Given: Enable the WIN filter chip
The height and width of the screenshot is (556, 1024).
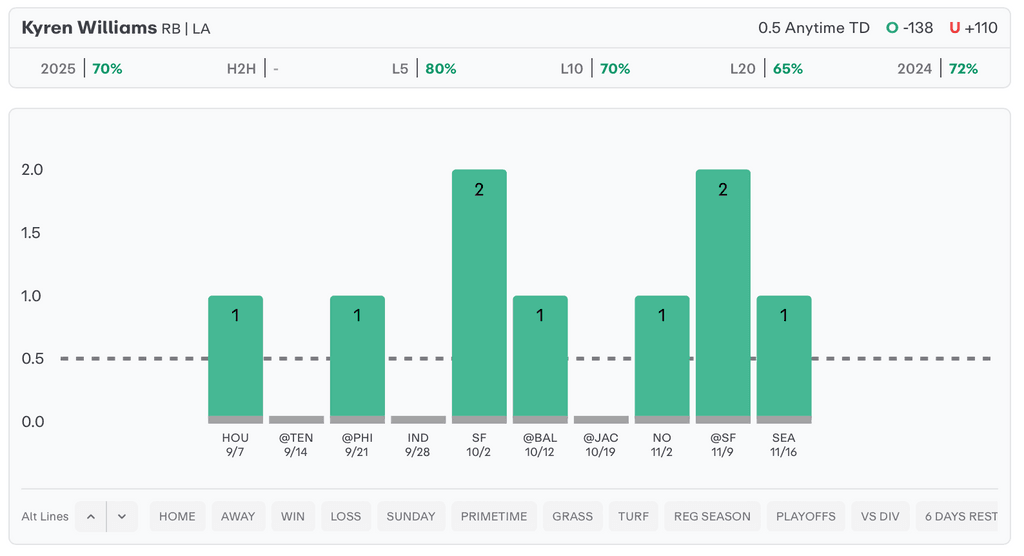Looking at the screenshot, I should [293, 517].
